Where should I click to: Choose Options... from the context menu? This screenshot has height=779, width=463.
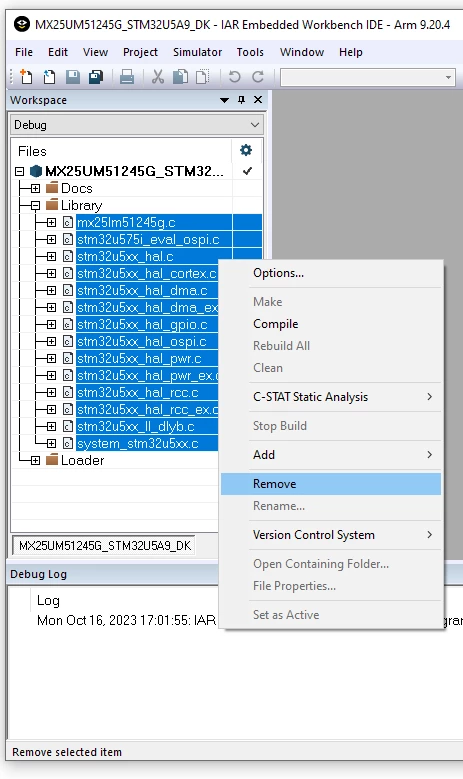331,273
